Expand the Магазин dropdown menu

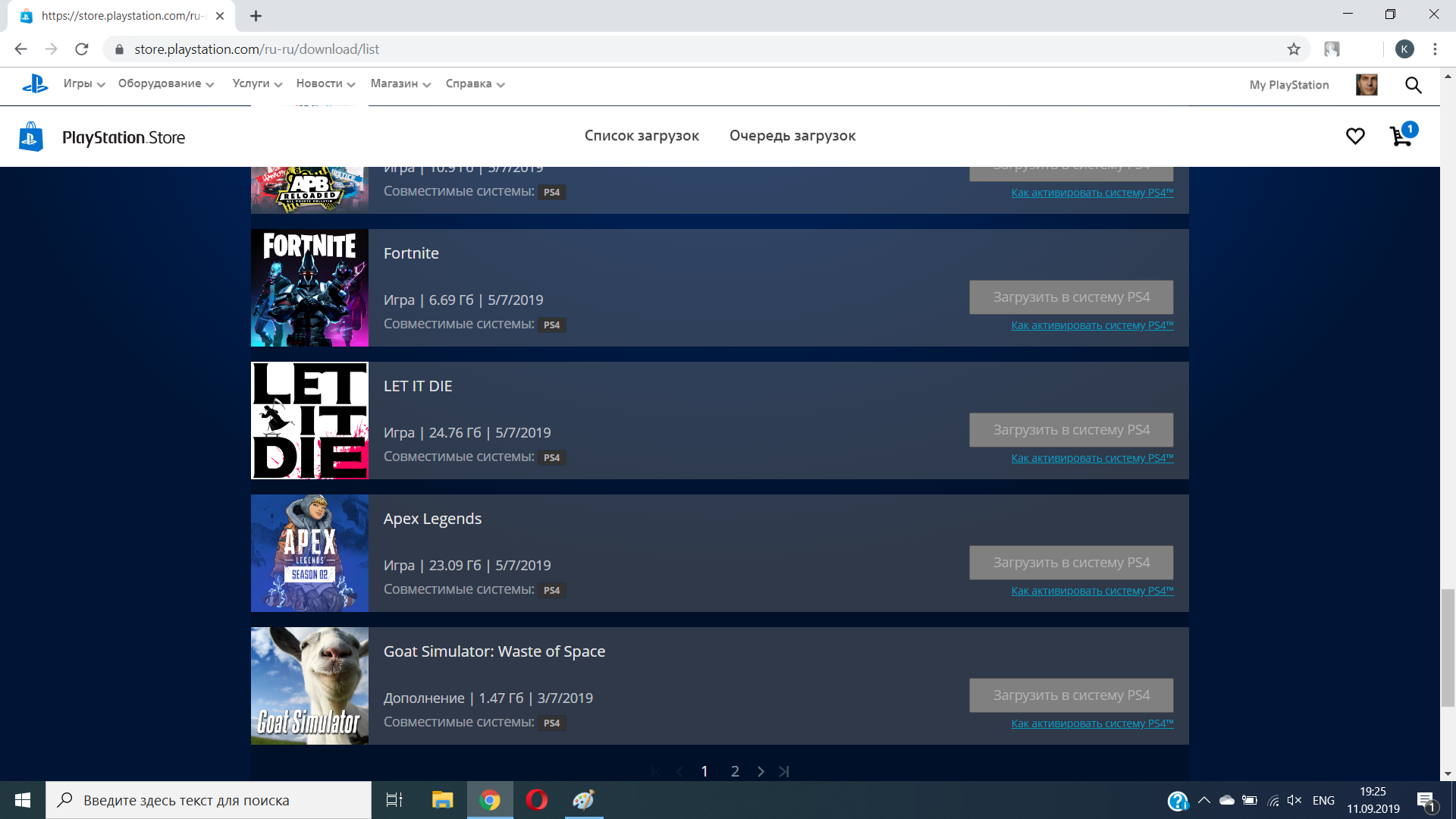tap(401, 83)
